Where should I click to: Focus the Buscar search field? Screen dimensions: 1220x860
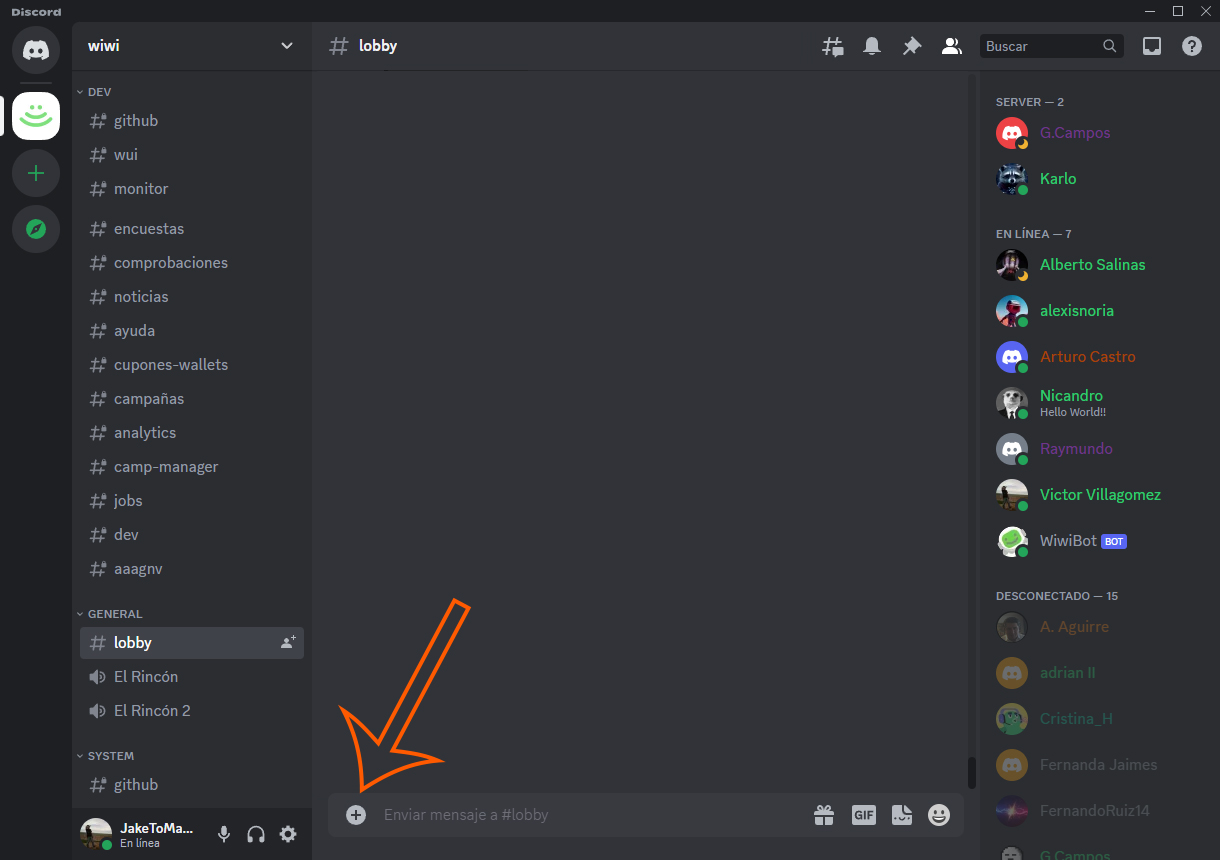(x=1052, y=46)
